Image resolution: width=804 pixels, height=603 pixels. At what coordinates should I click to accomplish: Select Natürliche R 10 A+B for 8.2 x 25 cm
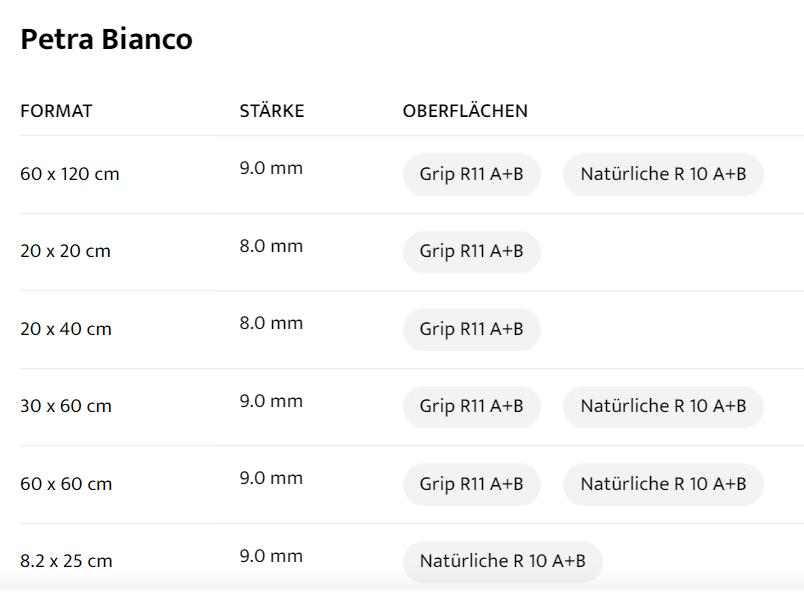click(502, 561)
